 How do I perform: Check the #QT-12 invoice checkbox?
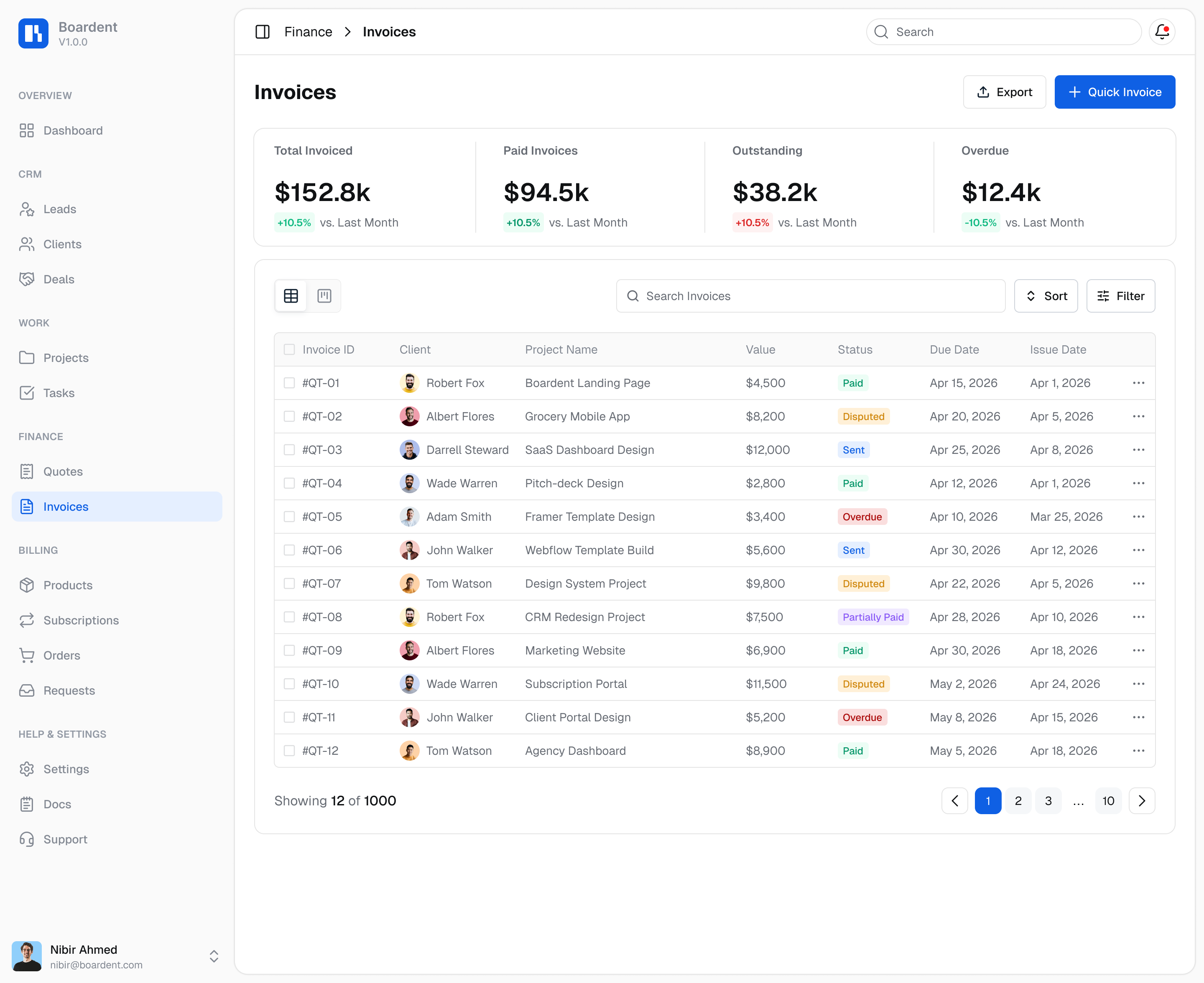click(289, 750)
